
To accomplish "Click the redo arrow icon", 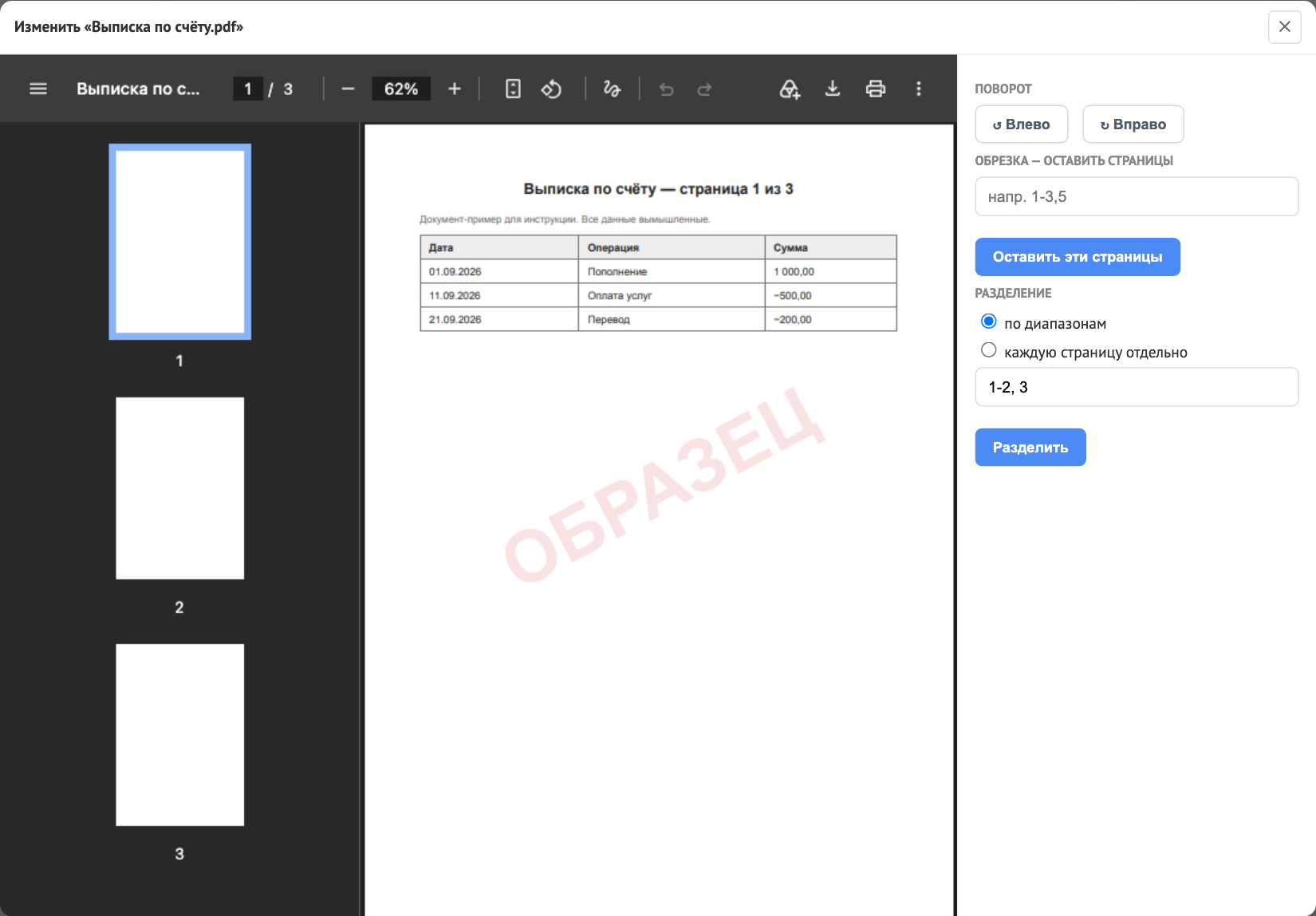I will (704, 89).
